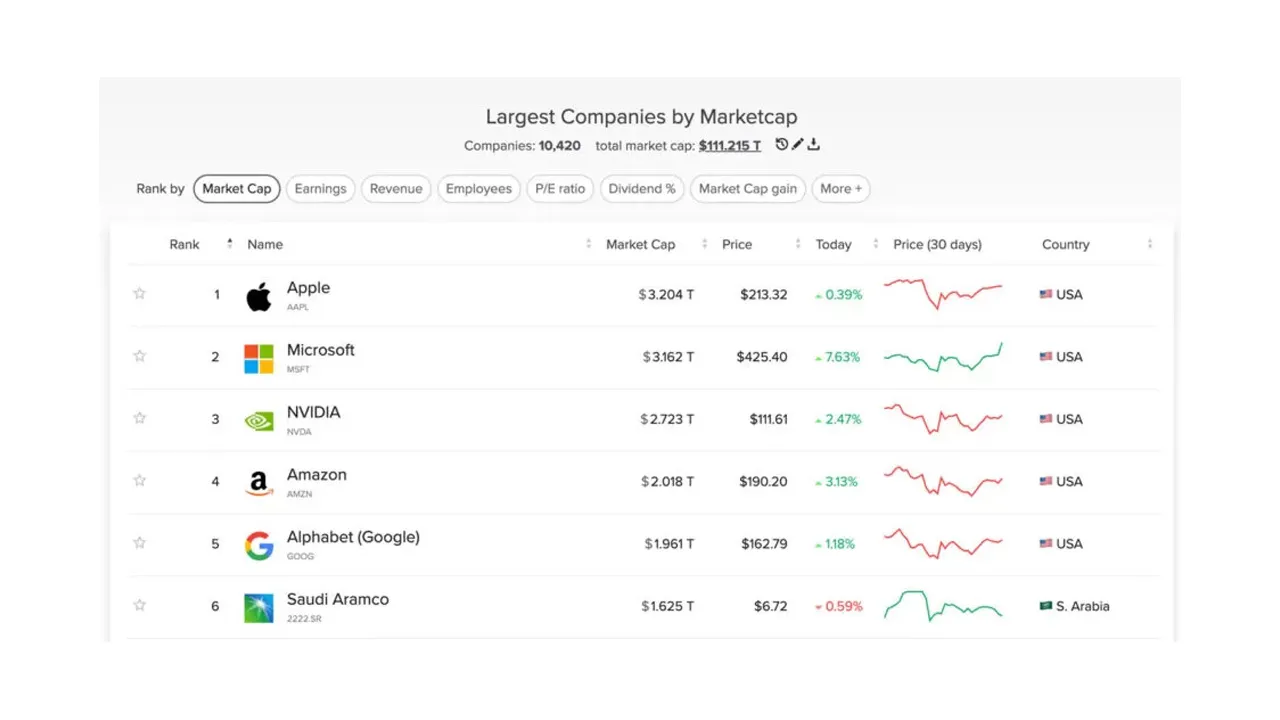Image resolution: width=1280 pixels, height=720 pixels.
Task: Rank by Earnings
Action: pyautogui.click(x=320, y=189)
